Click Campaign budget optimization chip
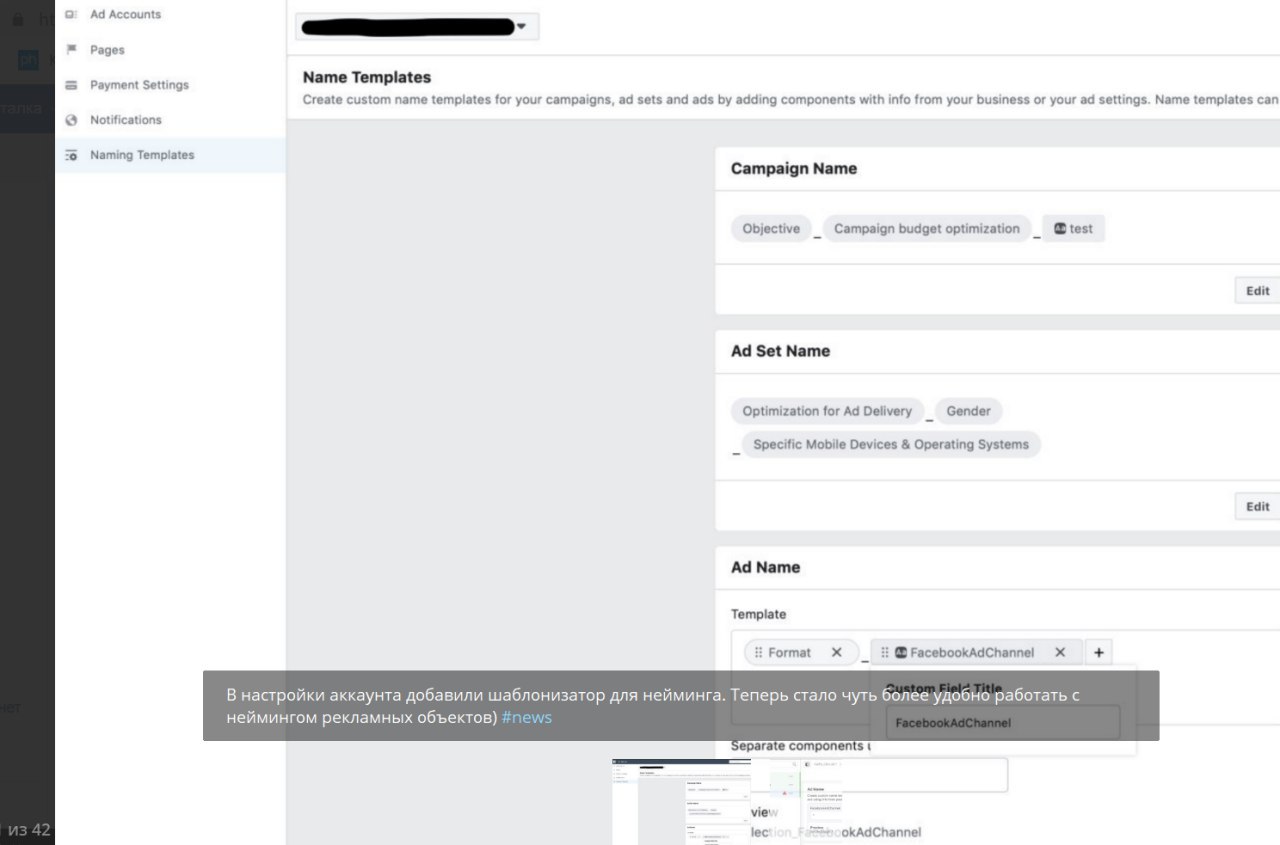 [x=927, y=229]
